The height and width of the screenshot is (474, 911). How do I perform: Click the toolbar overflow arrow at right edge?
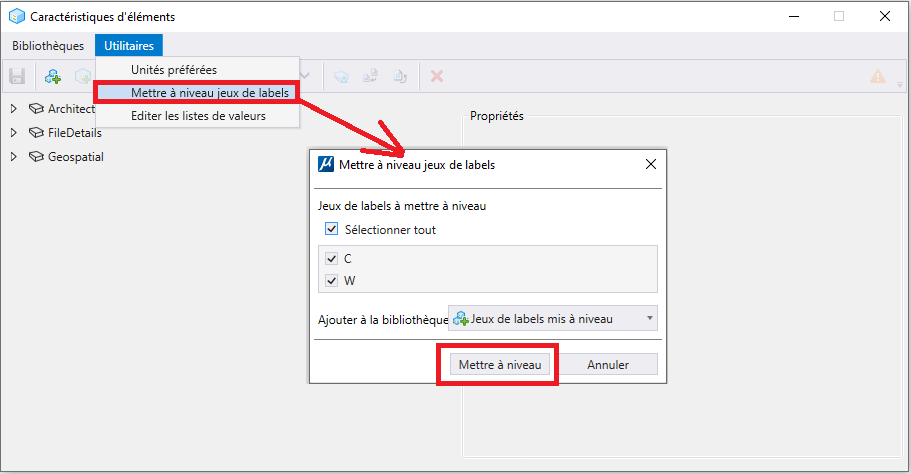[x=900, y=85]
